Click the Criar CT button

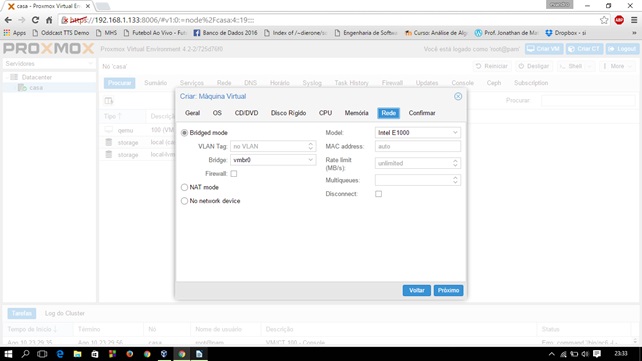pyautogui.click(x=584, y=49)
